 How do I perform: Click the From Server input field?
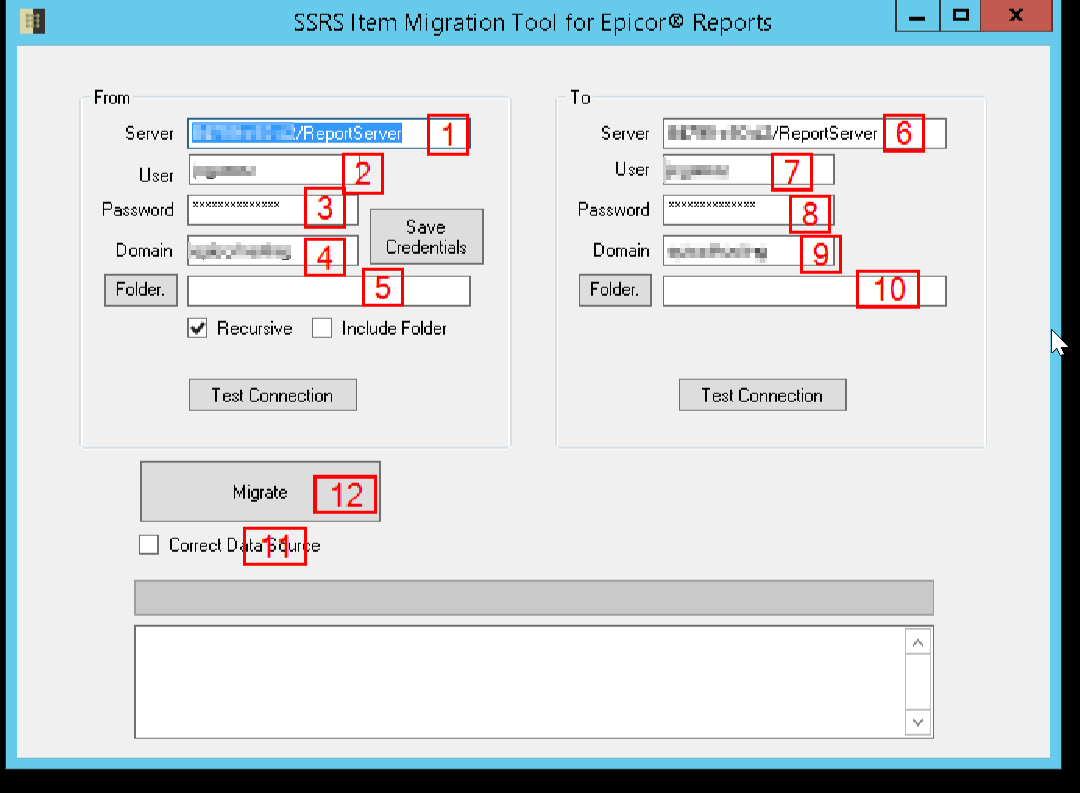click(329, 134)
